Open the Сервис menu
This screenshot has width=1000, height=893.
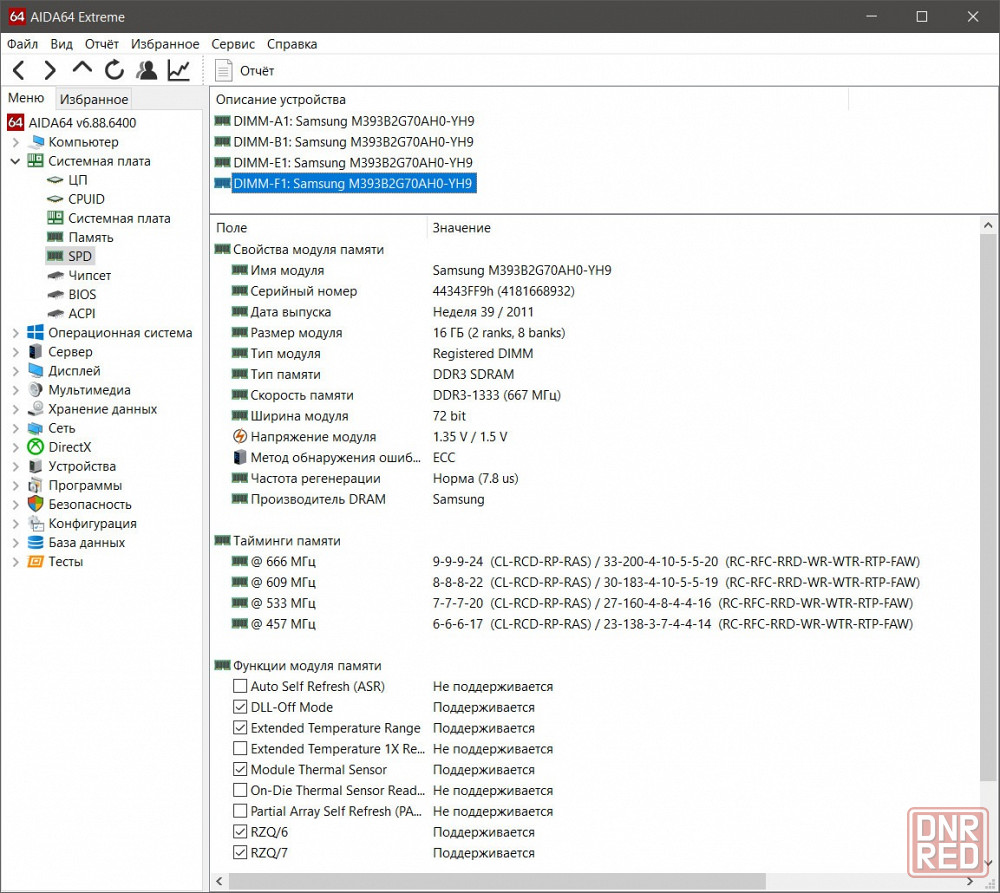[233, 44]
